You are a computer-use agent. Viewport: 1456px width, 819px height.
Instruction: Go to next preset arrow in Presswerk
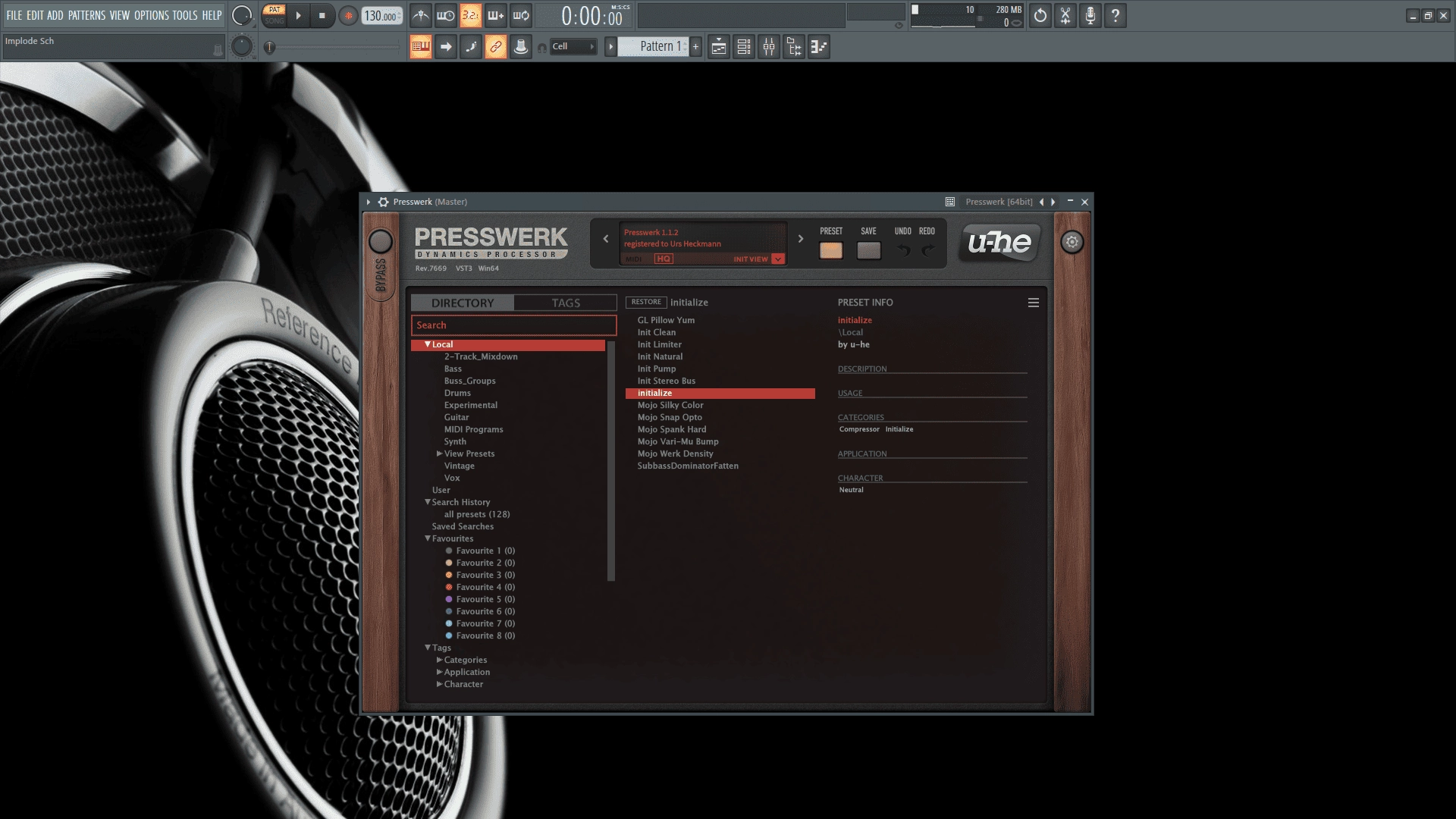click(801, 239)
